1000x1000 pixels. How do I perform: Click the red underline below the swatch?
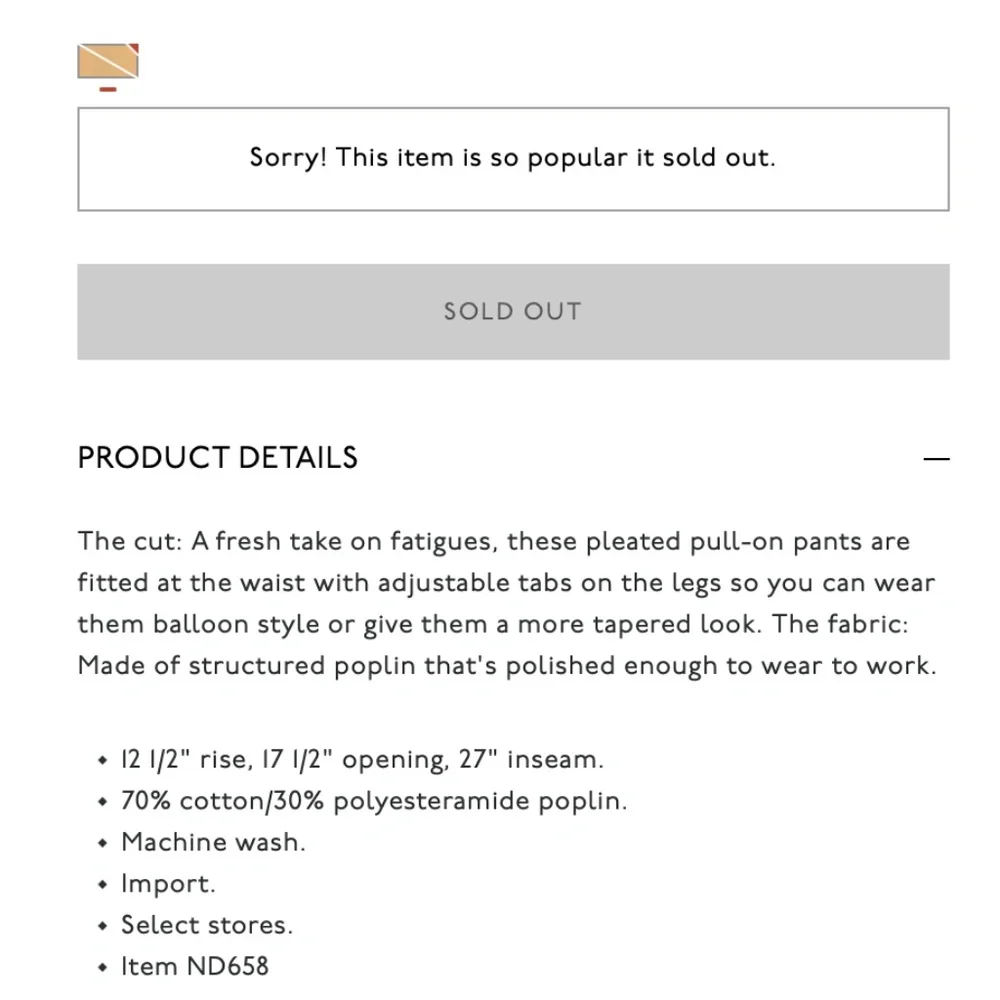point(108,90)
